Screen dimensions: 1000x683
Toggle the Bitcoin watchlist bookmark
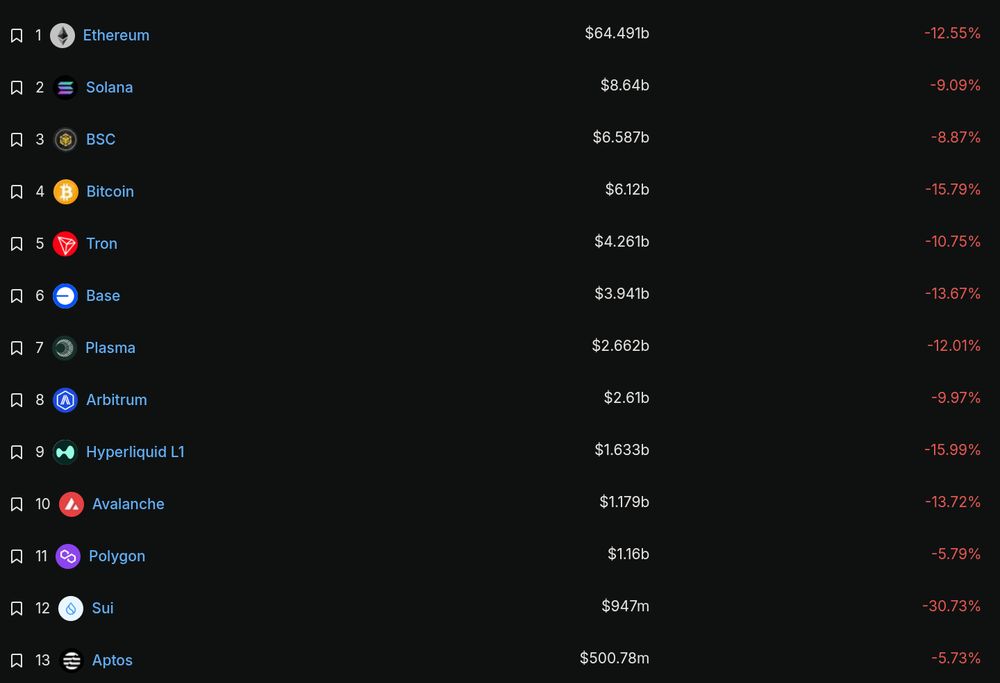pyautogui.click(x=16, y=191)
